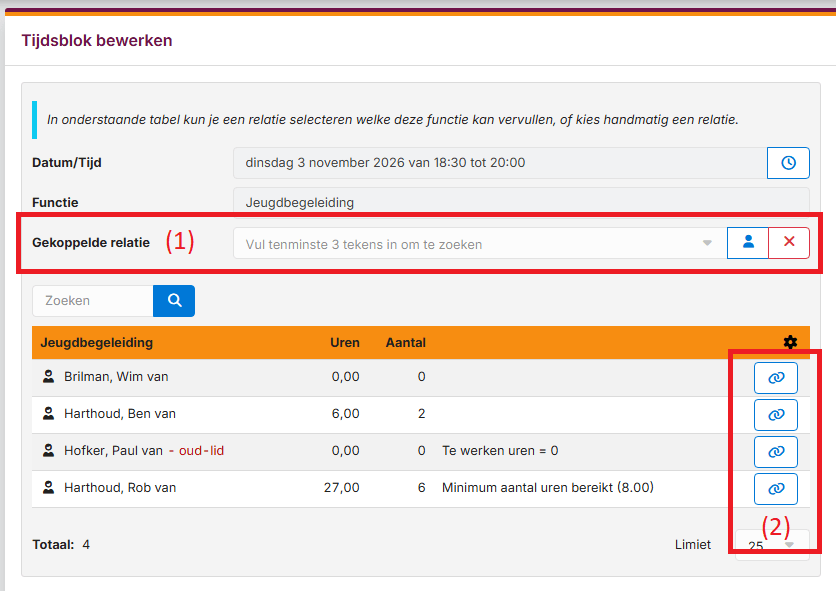Link Brilman, Wim van with chain icon
This screenshot has height=591, width=836.
pyautogui.click(x=776, y=378)
